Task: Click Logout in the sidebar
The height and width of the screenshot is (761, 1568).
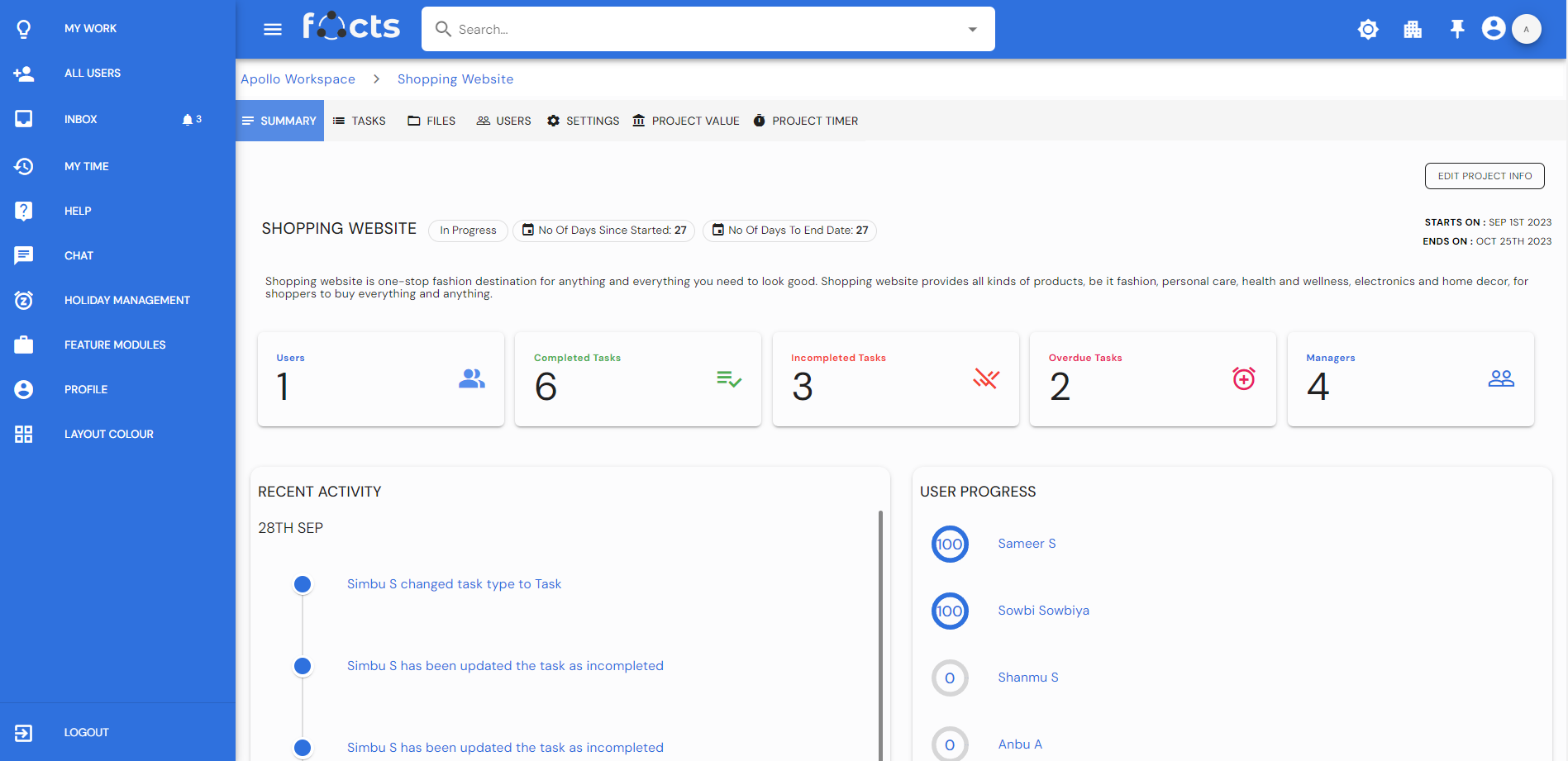Action: coord(86,732)
